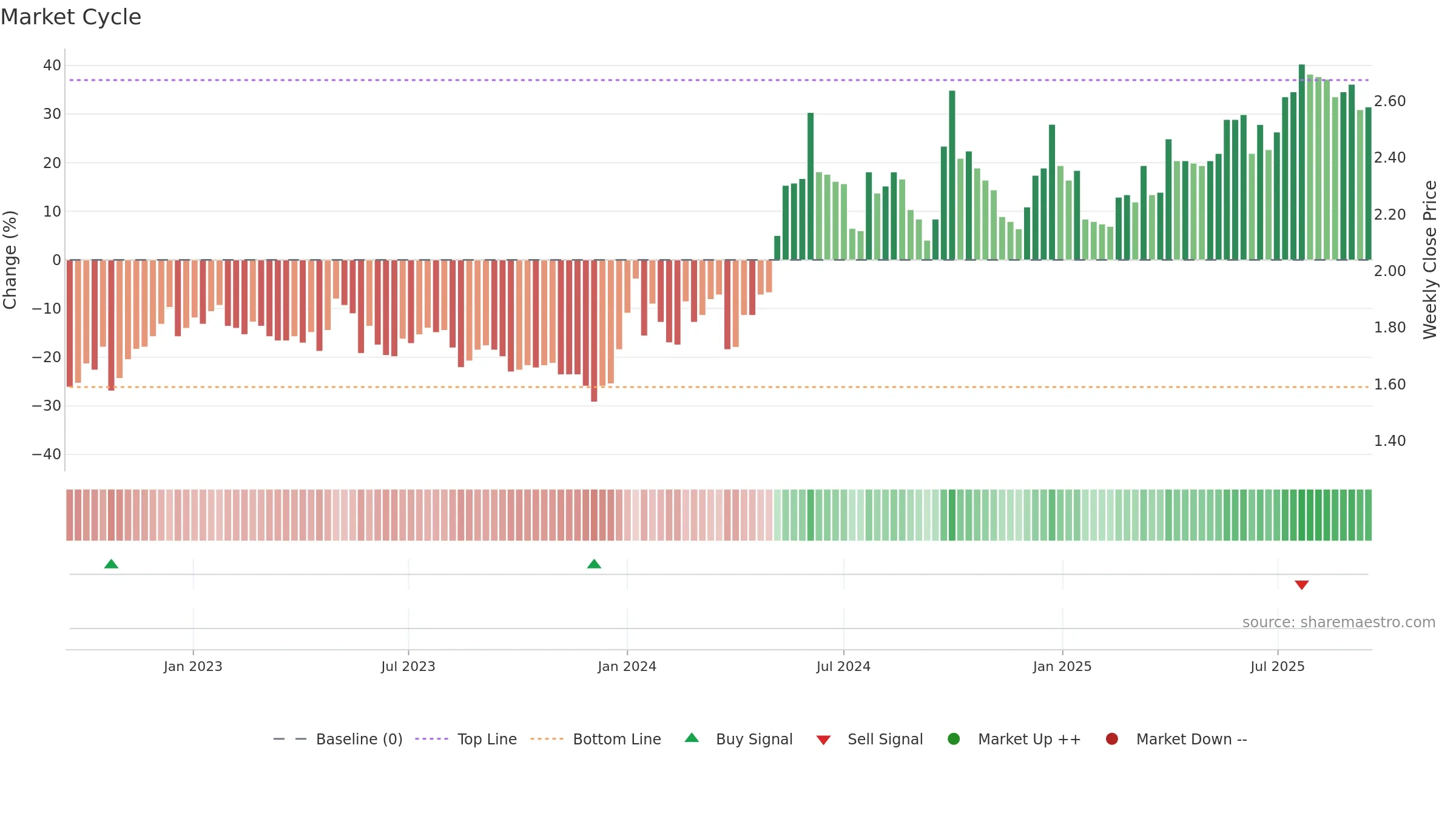Click the Jan 2024 axis label
Screen dimensions: 1456x819
[627, 666]
